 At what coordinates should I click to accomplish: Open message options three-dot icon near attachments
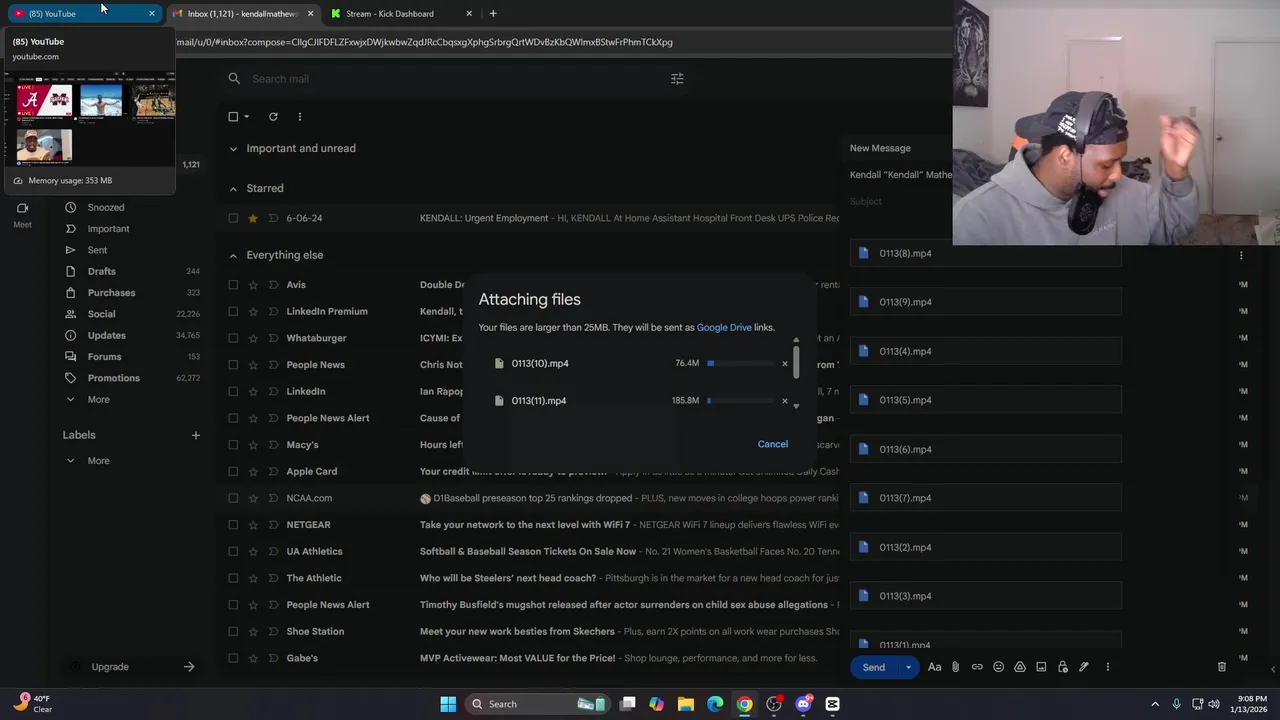pos(1241,255)
